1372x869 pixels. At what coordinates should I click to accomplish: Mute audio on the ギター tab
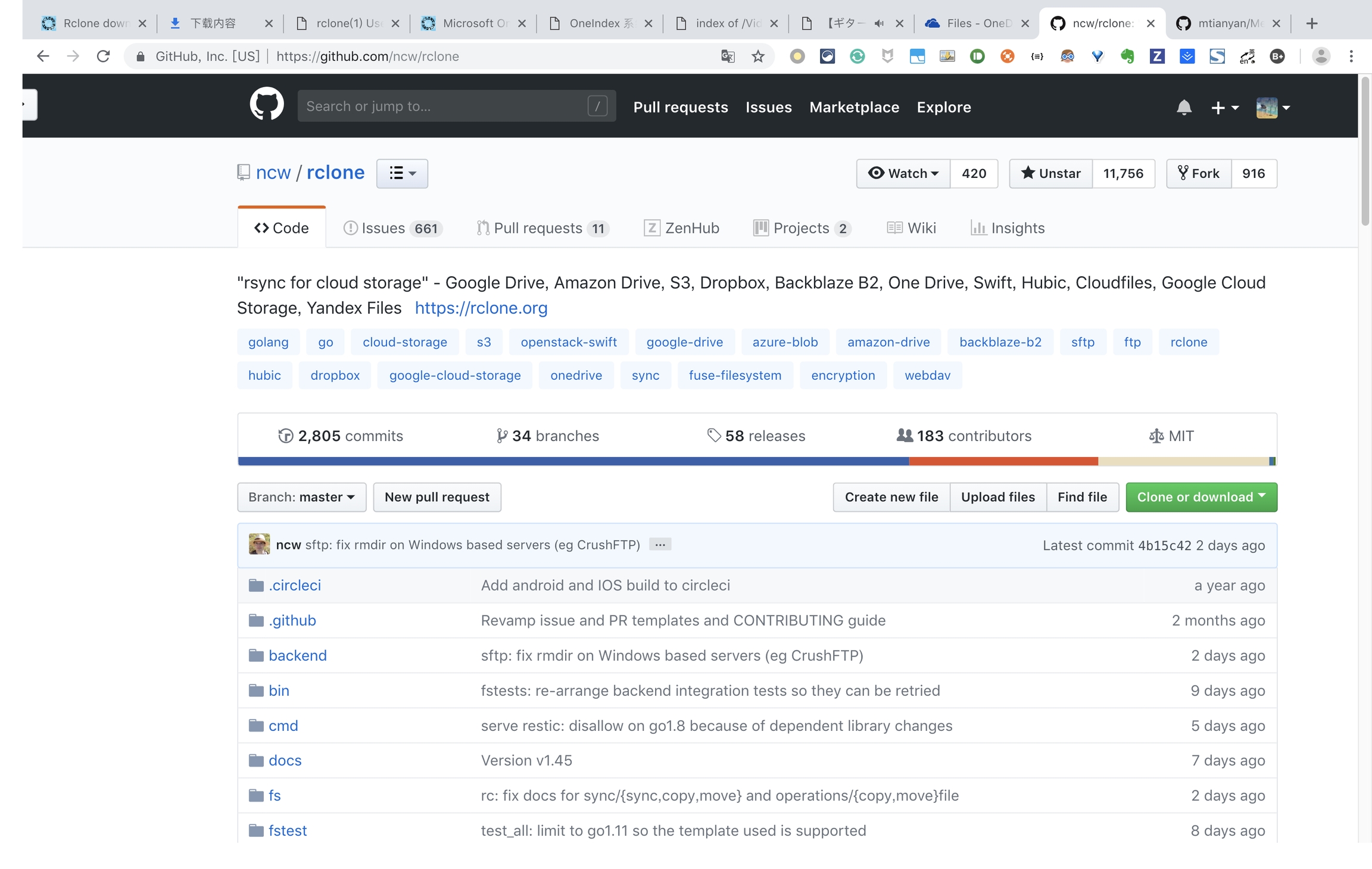point(879,24)
